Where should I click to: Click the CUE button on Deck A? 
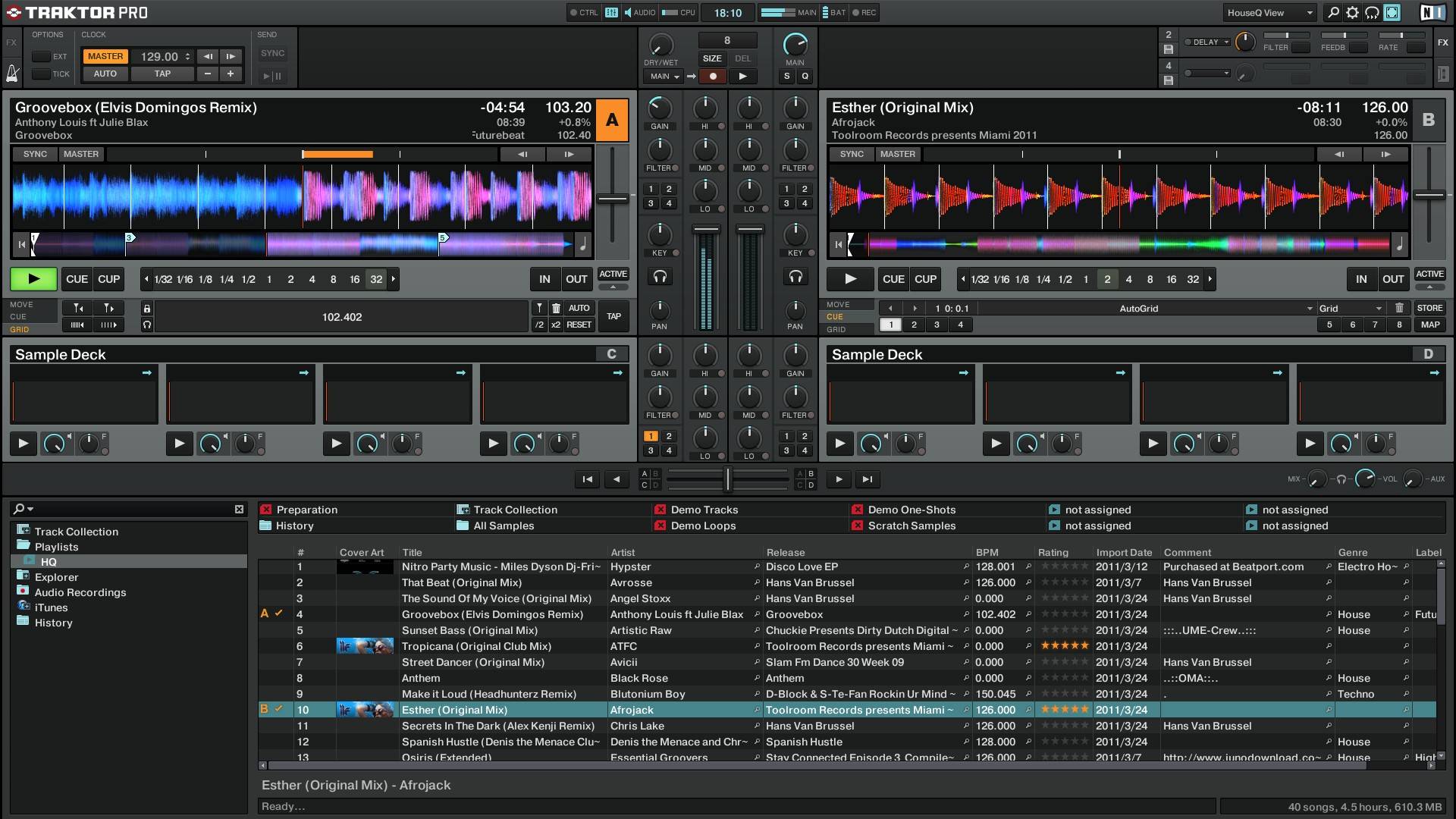(x=76, y=279)
